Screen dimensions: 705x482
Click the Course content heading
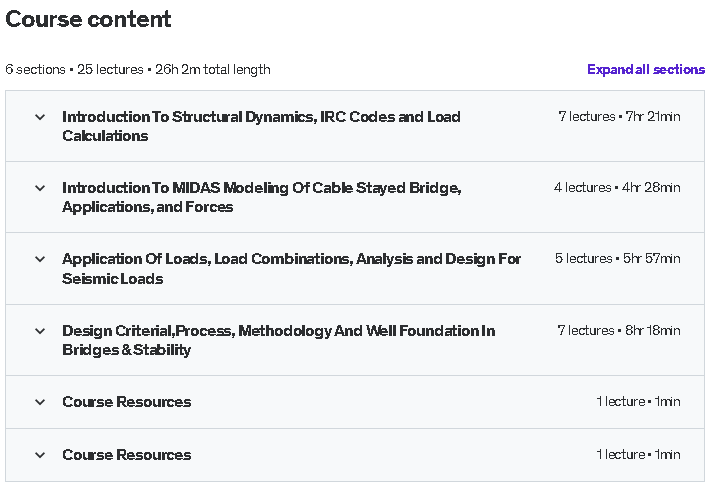(88, 19)
